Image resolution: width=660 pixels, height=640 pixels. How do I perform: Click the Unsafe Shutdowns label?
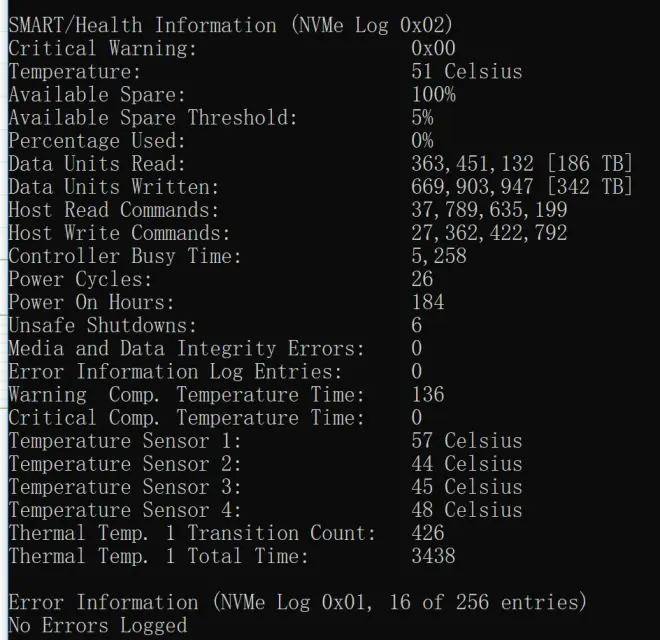coord(102,325)
